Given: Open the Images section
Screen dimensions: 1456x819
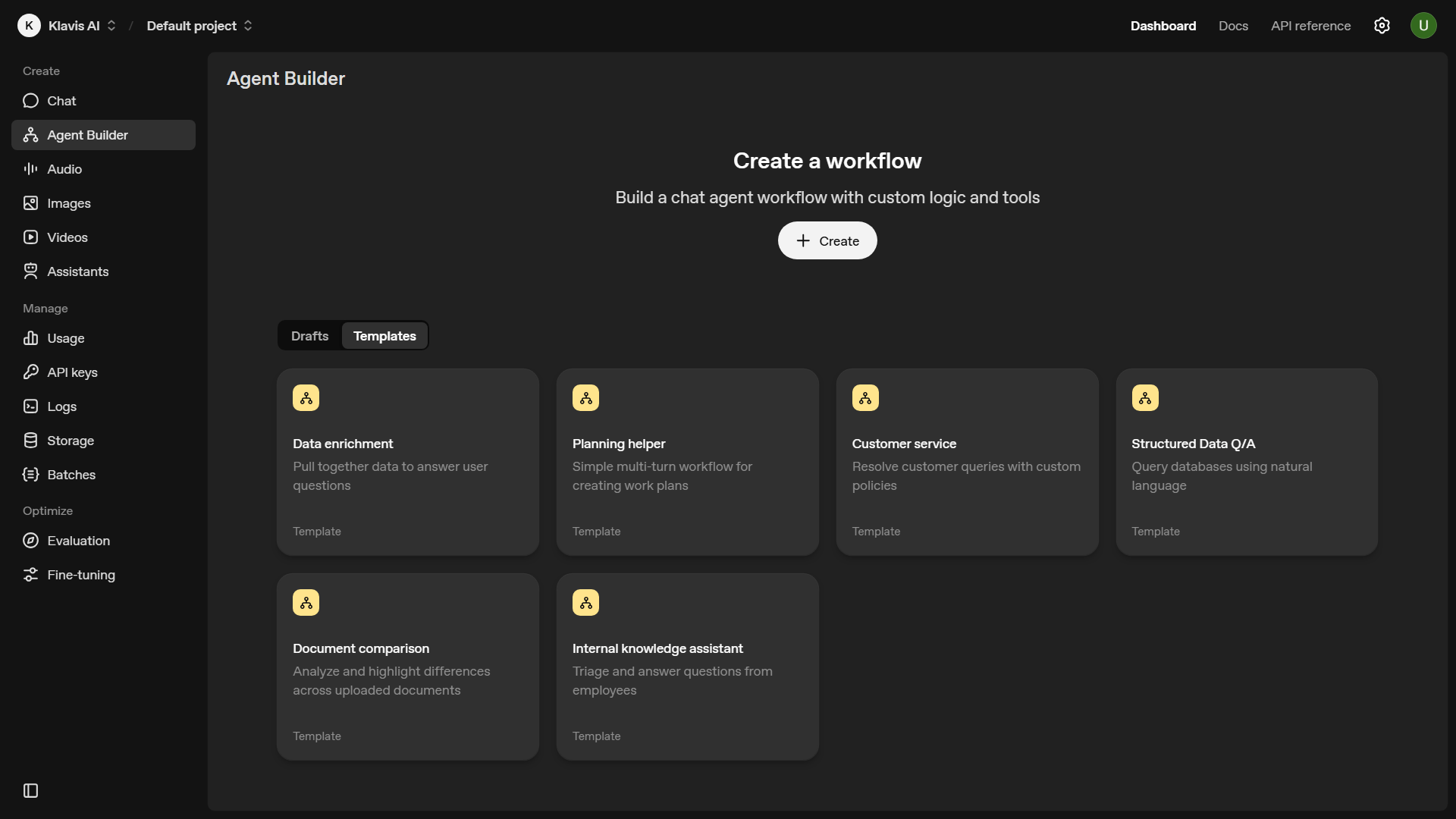Looking at the screenshot, I should 69,202.
